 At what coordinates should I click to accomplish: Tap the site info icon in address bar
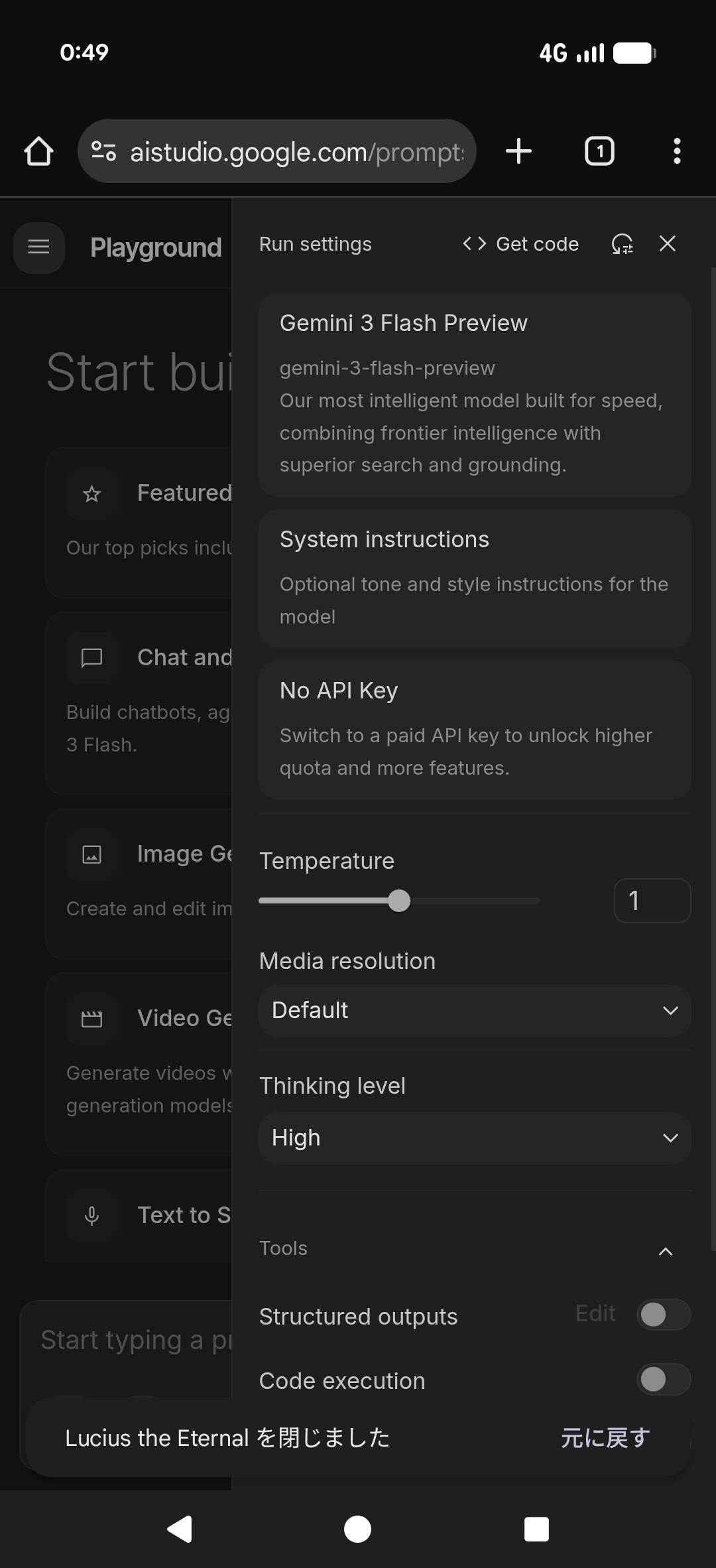103,151
